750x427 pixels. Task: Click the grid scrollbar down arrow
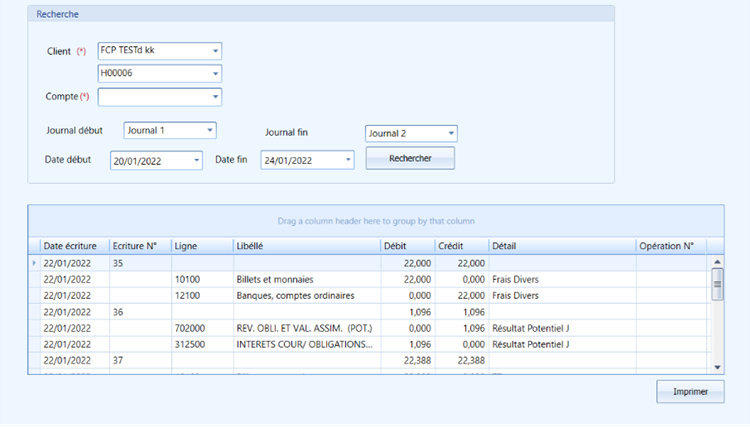[717, 367]
